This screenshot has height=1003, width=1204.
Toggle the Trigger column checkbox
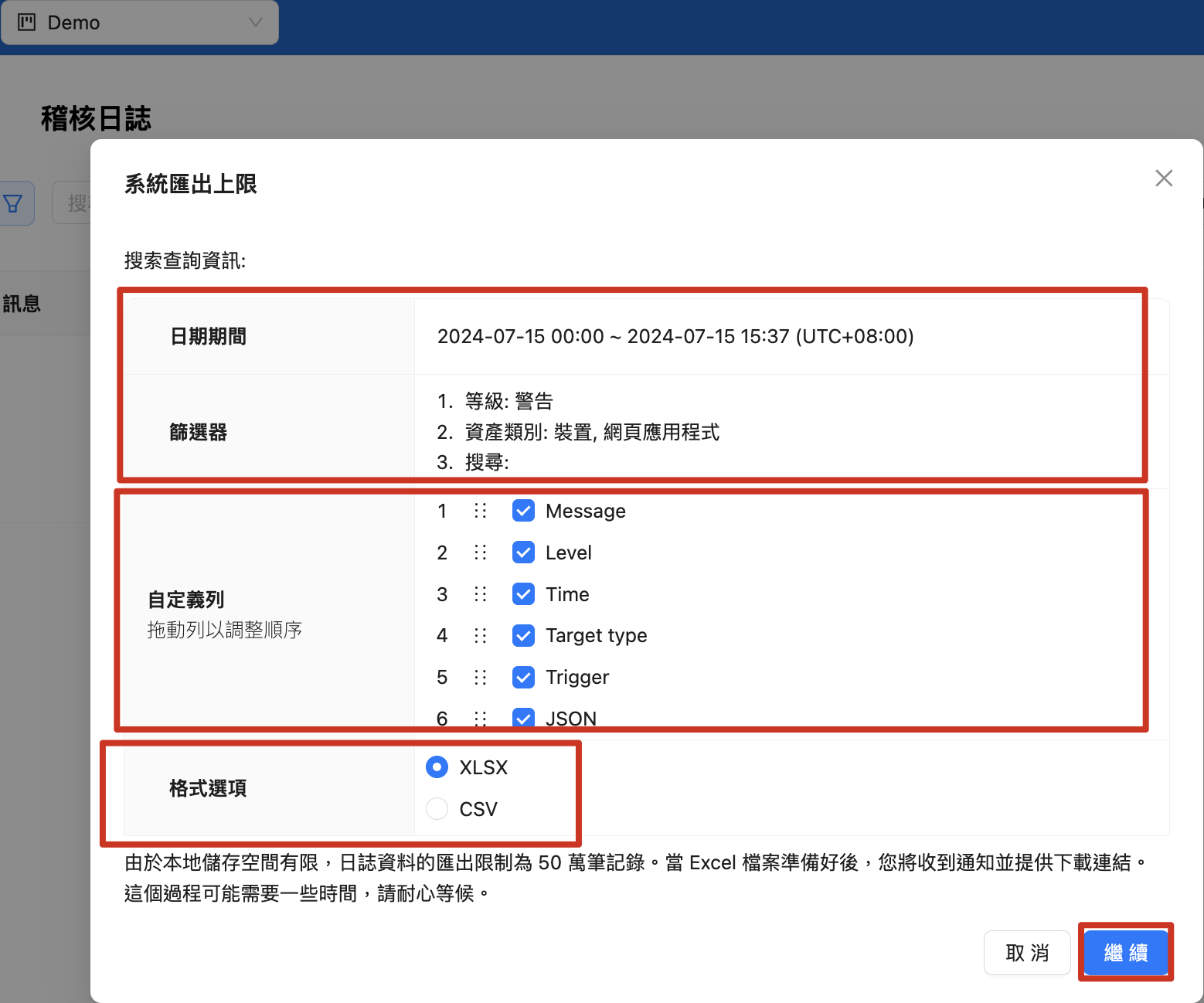point(524,677)
